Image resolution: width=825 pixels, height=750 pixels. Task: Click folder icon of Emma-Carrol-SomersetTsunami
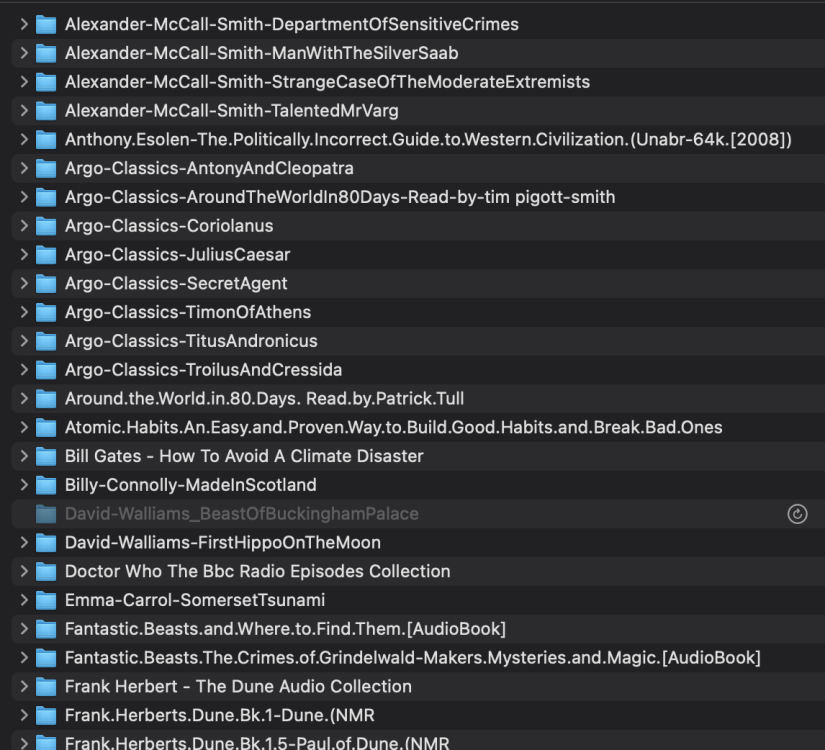[x=46, y=600]
